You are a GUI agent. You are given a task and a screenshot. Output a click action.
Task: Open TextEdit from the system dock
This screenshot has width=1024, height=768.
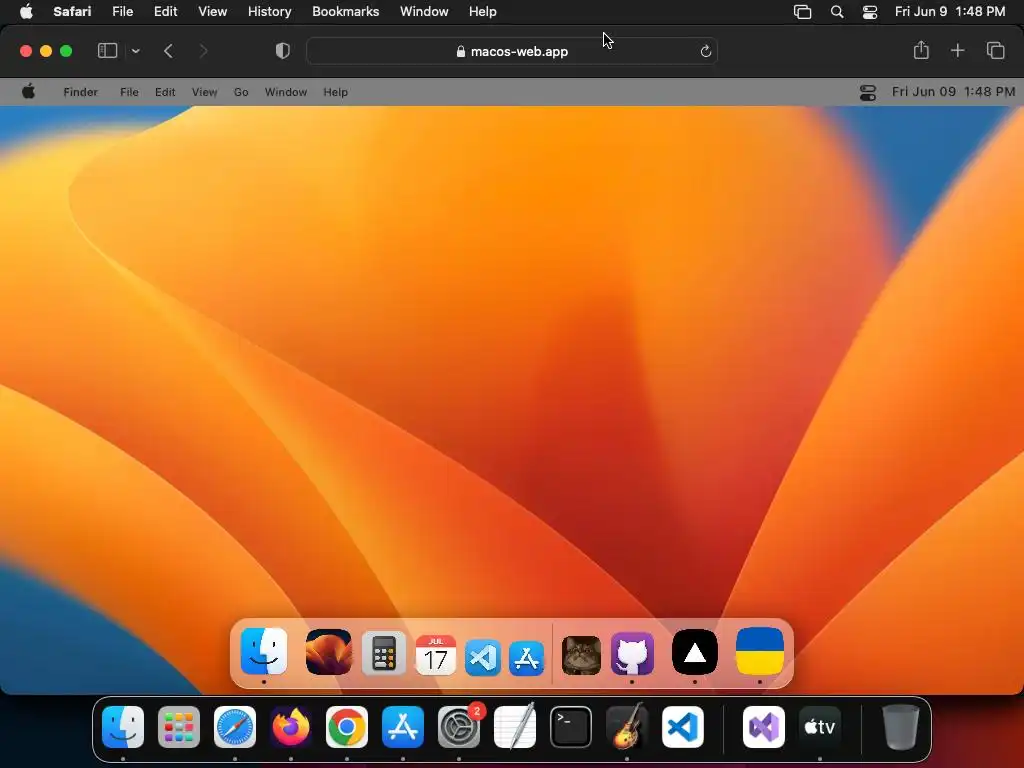tap(515, 726)
